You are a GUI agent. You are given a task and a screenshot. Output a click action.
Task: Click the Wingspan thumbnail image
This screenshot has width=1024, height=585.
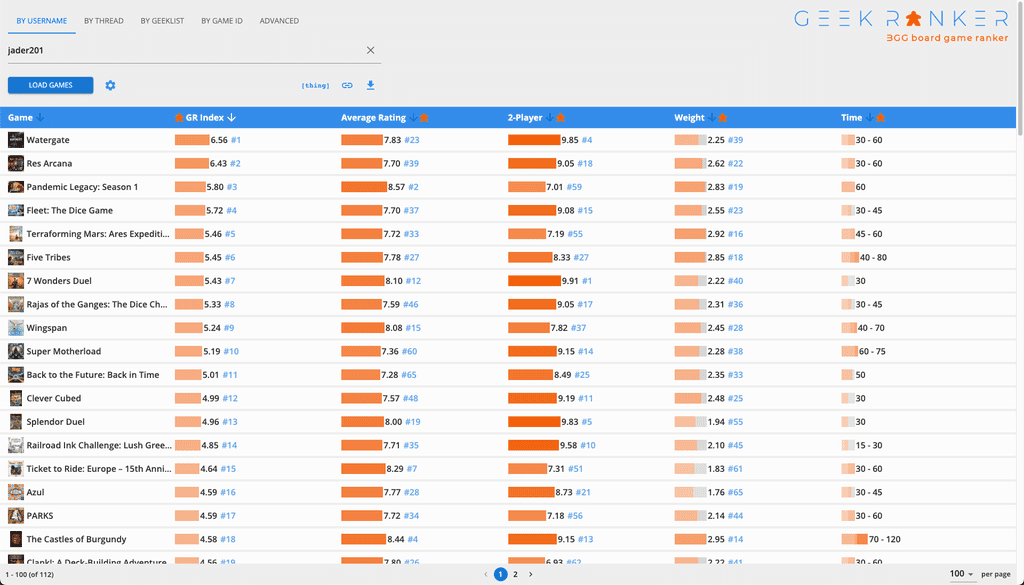pos(16,328)
